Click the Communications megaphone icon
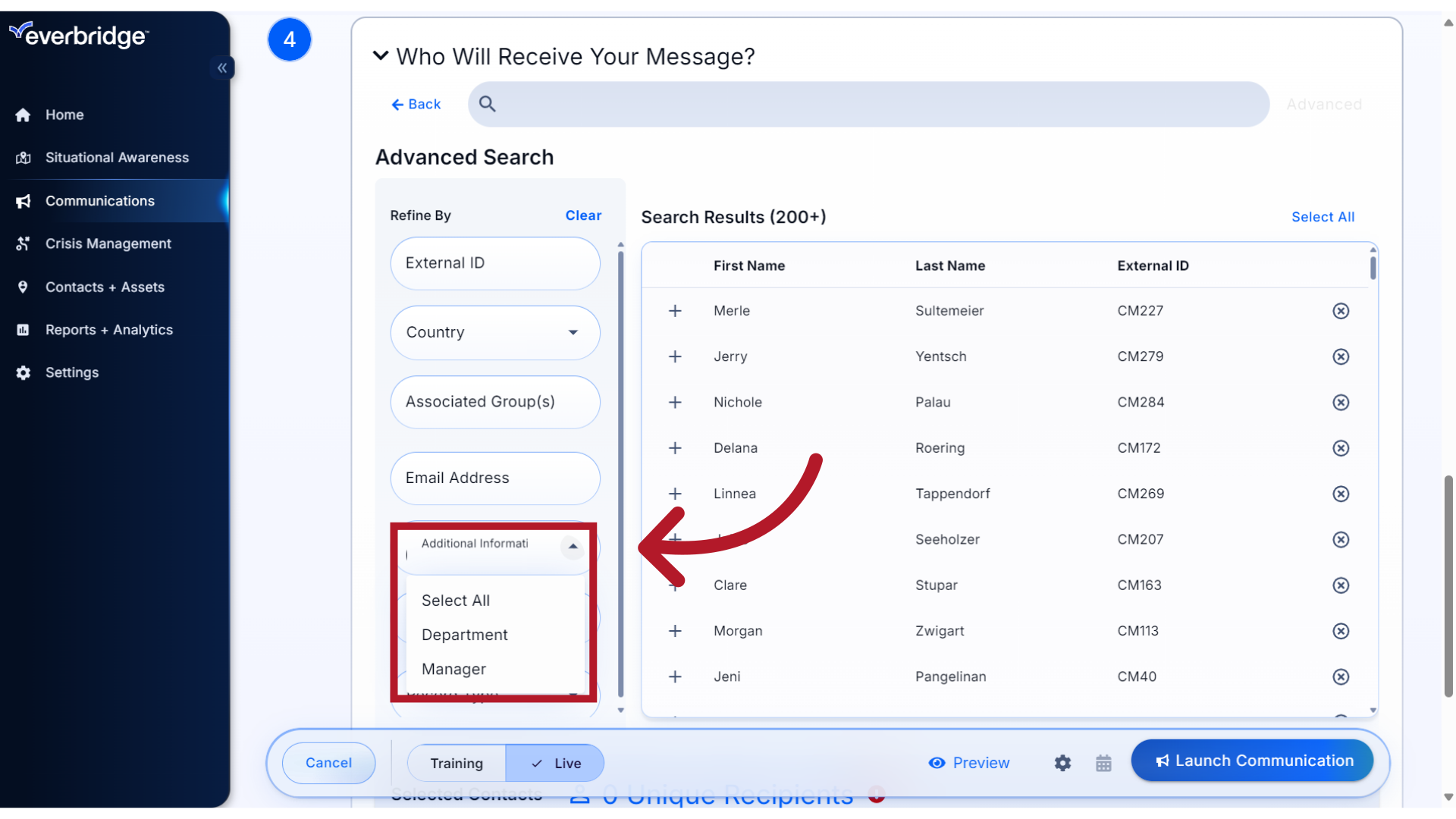Image resolution: width=1456 pixels, height=819 pixels. coord(24,200)
